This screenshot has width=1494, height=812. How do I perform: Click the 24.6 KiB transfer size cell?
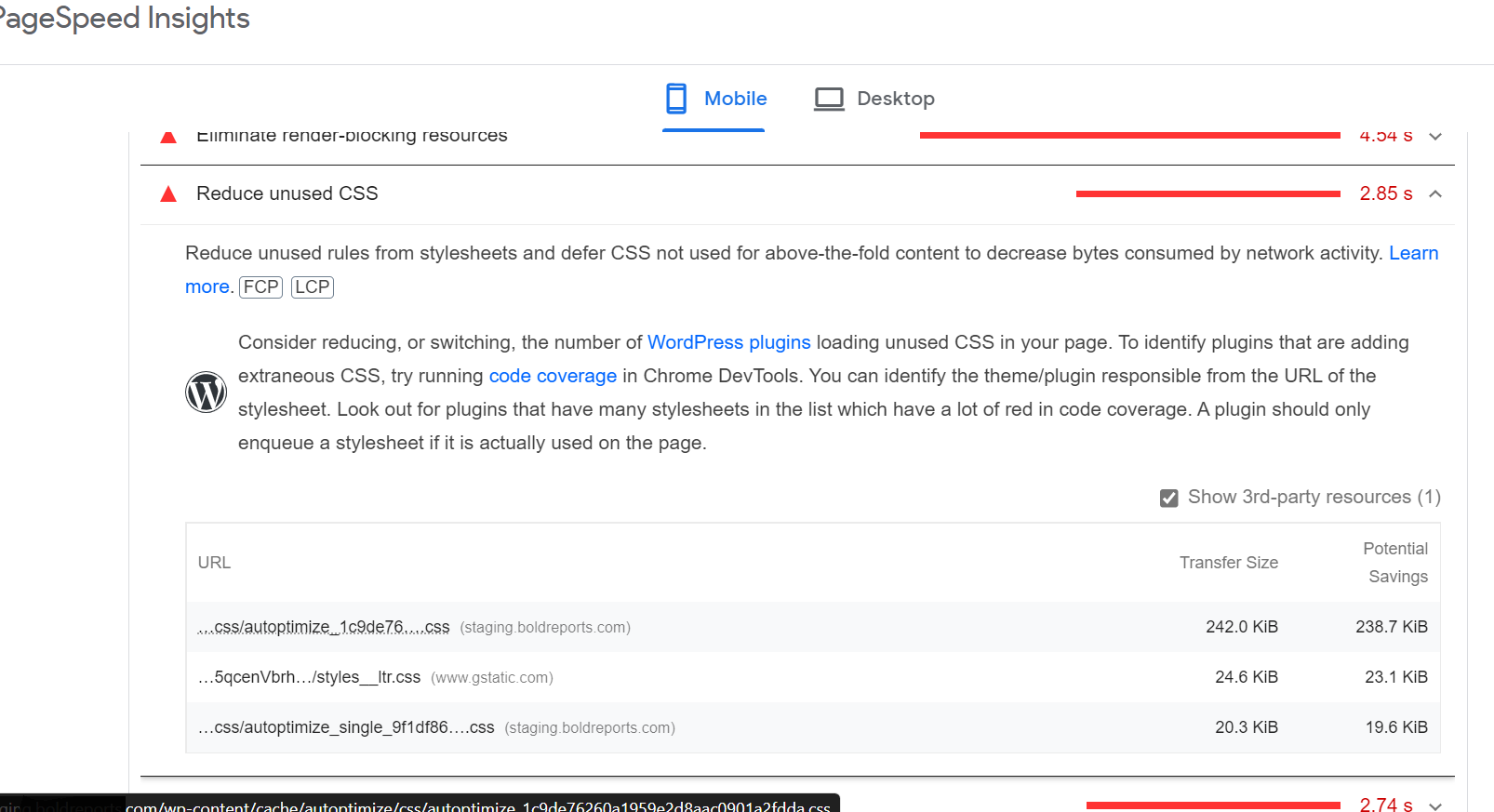(1247, 677)
